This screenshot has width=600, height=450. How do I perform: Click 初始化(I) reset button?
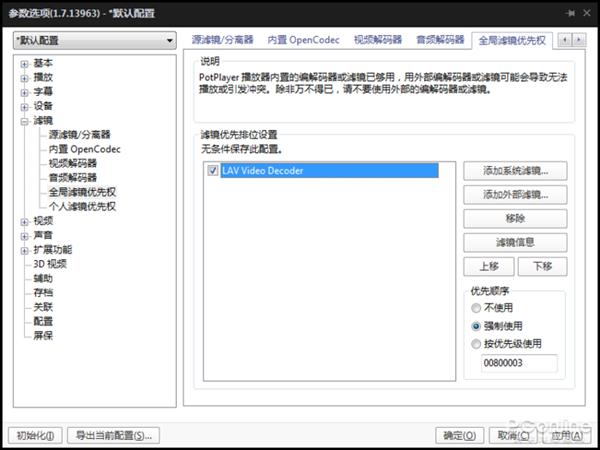(x=35, y=435)
